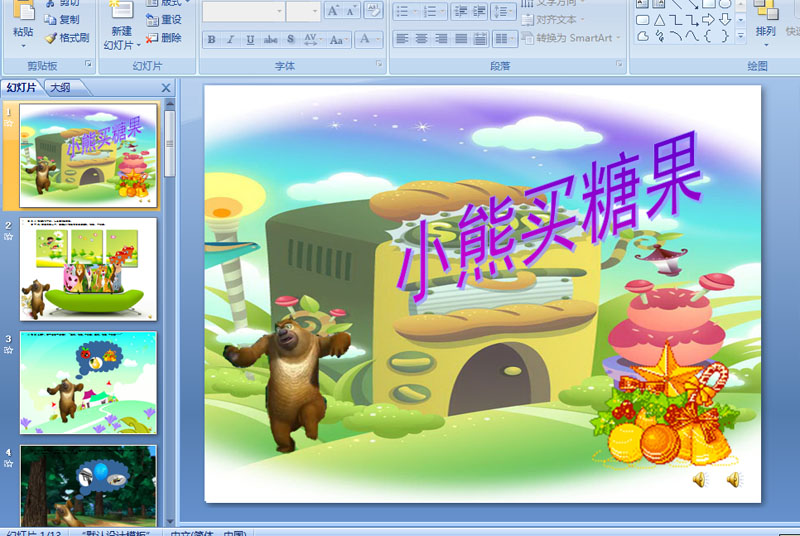Viewport: 800px width, 536px height.
Task: Clear all formatting with eraser icon
Action: coord(373,11)
